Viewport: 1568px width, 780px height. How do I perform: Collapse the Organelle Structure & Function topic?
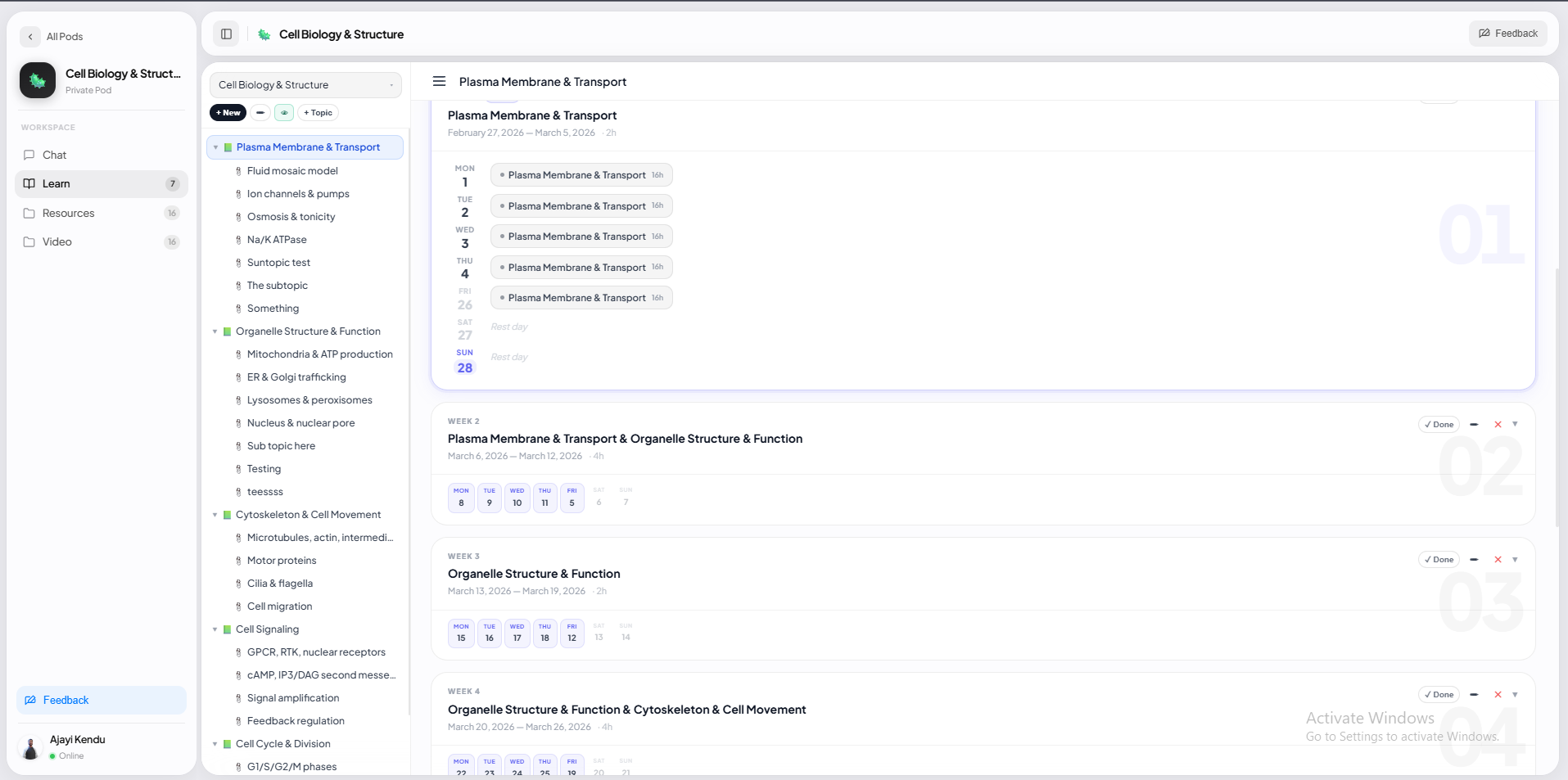[215, 331]
